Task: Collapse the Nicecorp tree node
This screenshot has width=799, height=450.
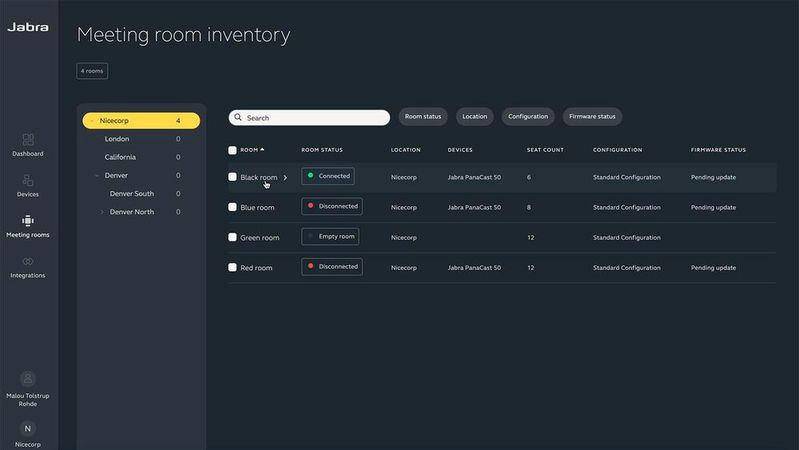Action: (92, 121)
